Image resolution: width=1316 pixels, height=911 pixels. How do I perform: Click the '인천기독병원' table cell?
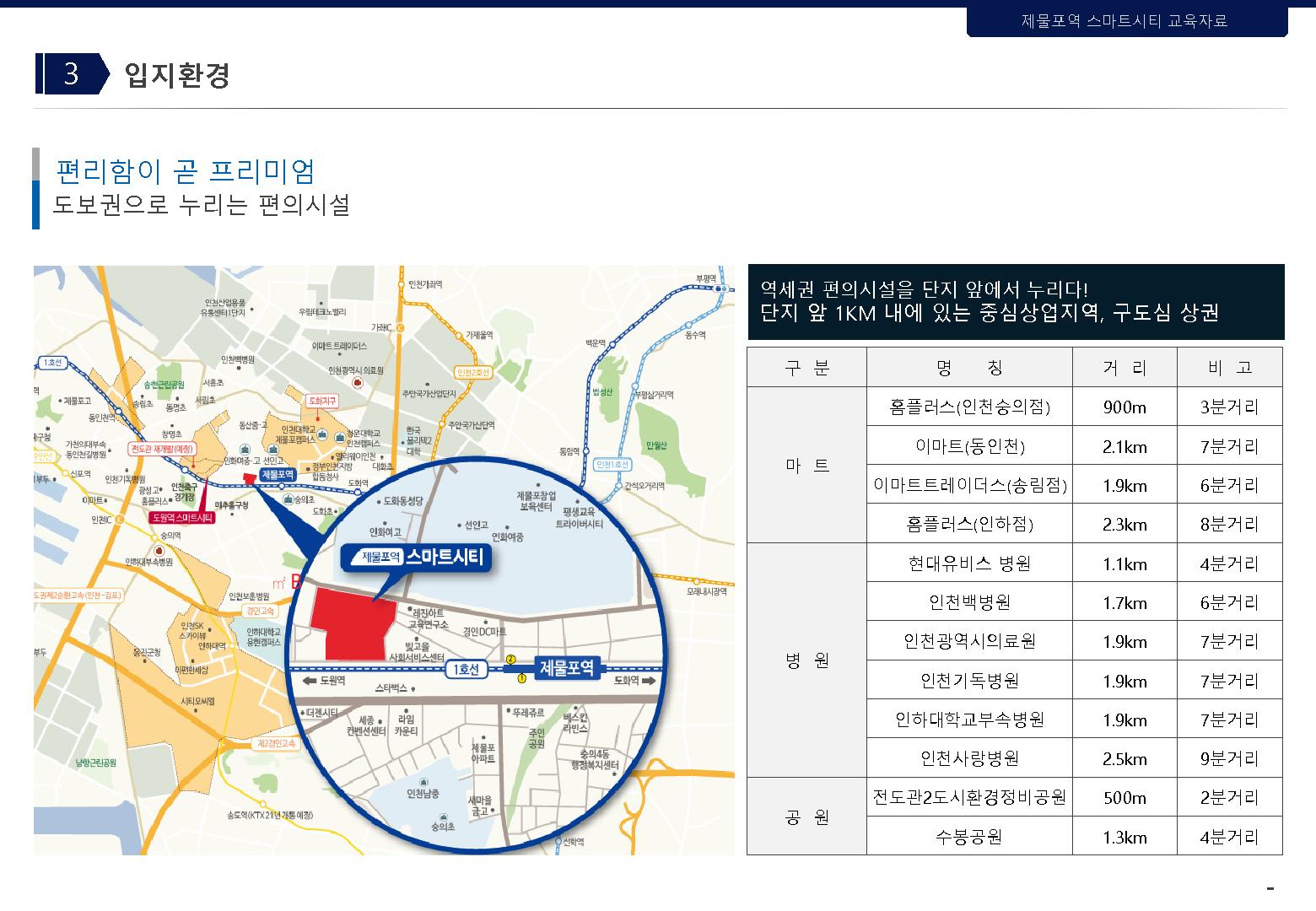point(970,681)
